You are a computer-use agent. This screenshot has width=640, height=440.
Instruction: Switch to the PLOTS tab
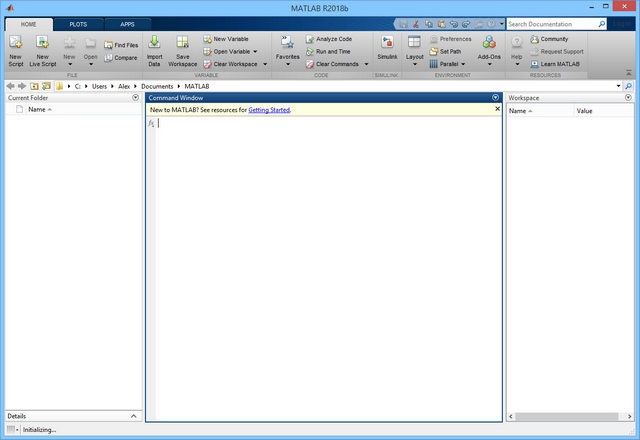(78, 23)
